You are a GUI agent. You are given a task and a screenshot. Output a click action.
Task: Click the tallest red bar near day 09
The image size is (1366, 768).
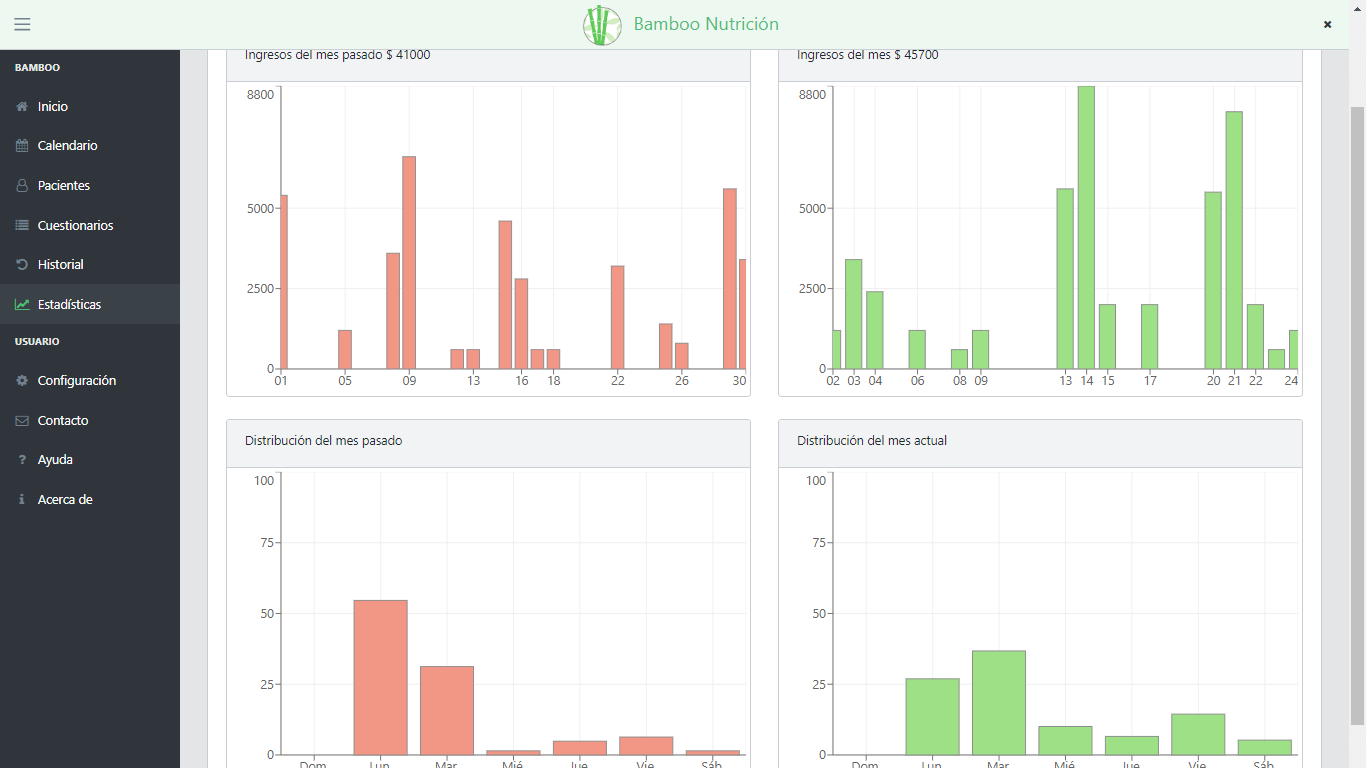(x=409, y=263)
